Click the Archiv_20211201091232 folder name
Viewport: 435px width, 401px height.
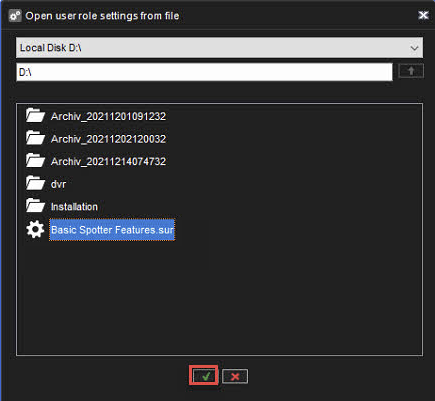(108, 116)
